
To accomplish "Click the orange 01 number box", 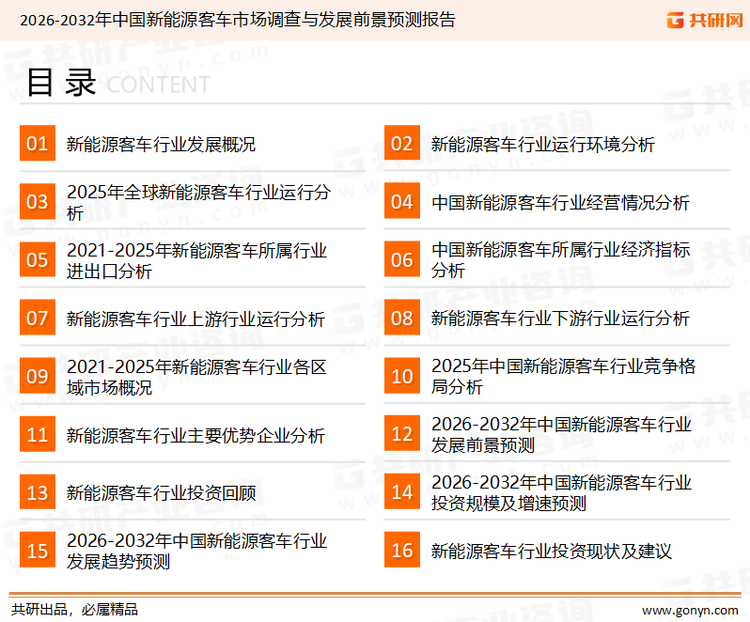I will click(x=37, y=143).
